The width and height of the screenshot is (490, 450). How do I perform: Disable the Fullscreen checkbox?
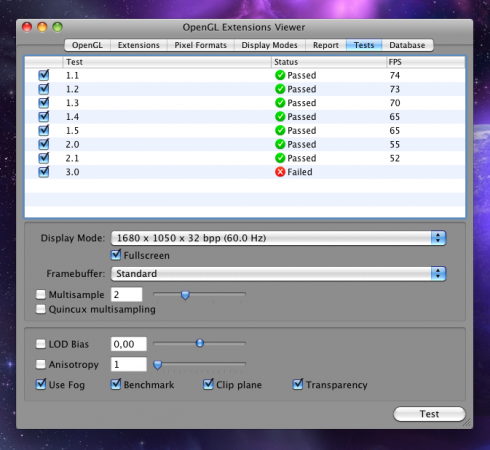click(116, 255)
